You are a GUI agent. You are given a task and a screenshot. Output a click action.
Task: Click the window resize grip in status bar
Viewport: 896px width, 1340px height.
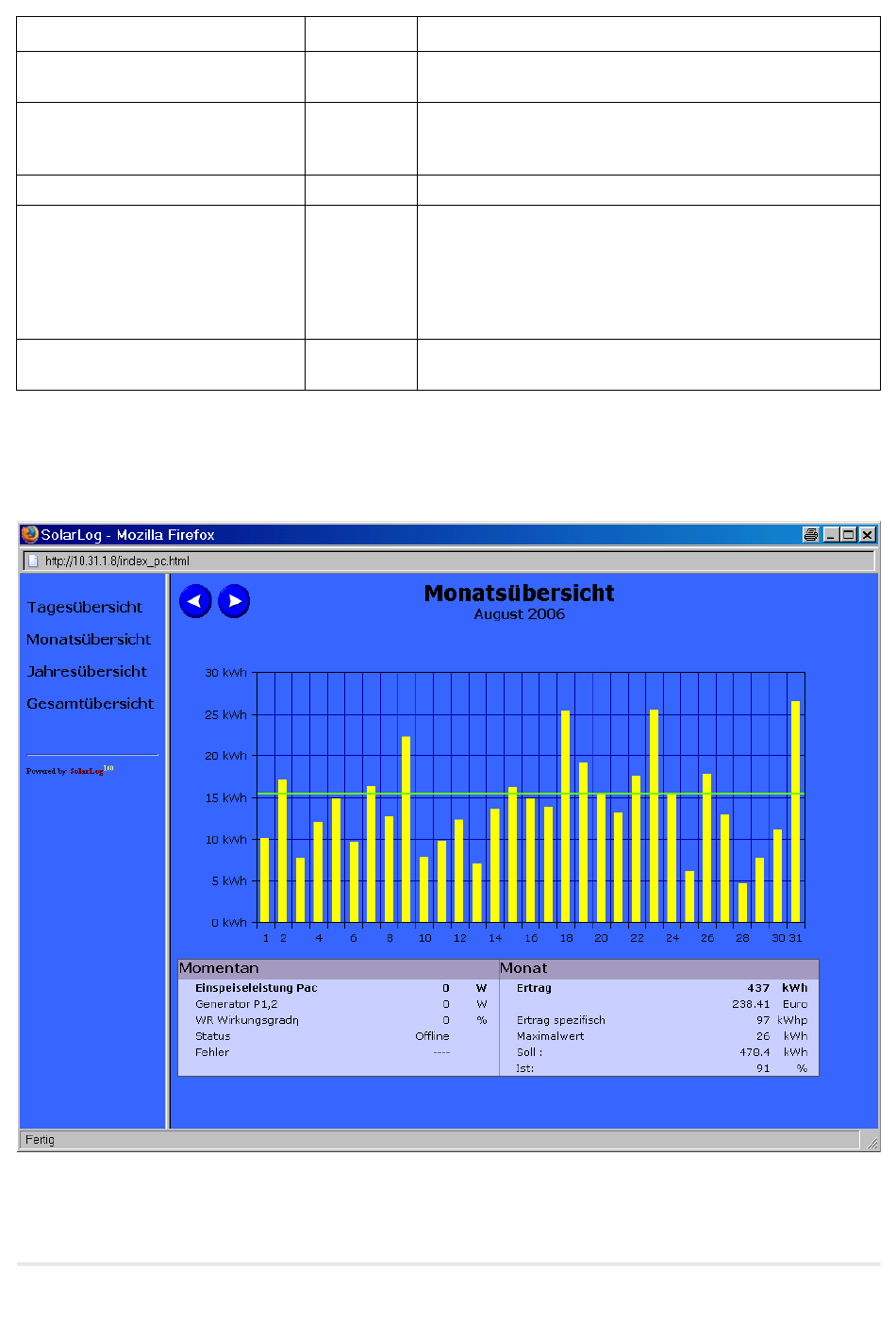tap(872, 1142)
